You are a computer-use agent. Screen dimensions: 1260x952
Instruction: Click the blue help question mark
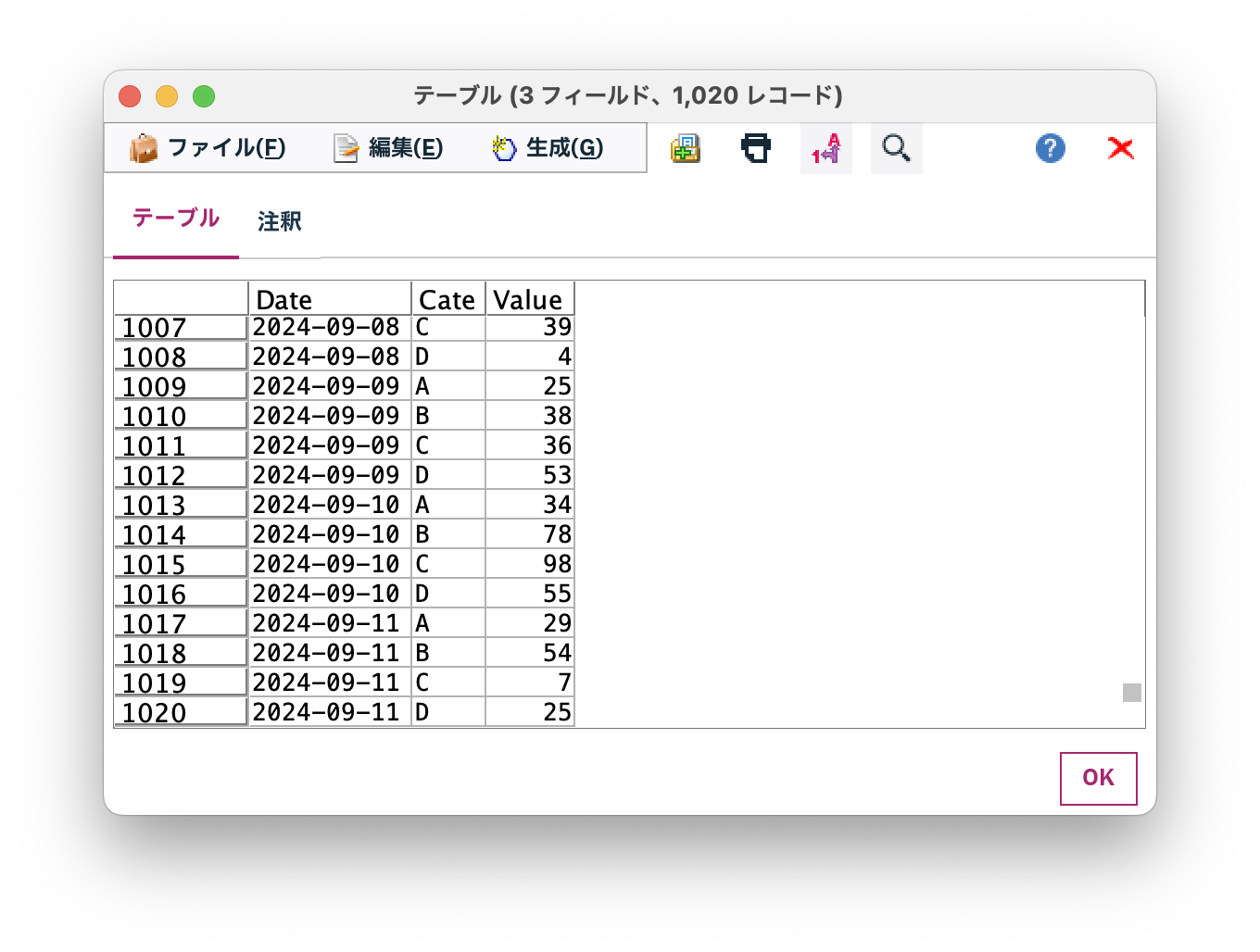tap(1050, 148)
